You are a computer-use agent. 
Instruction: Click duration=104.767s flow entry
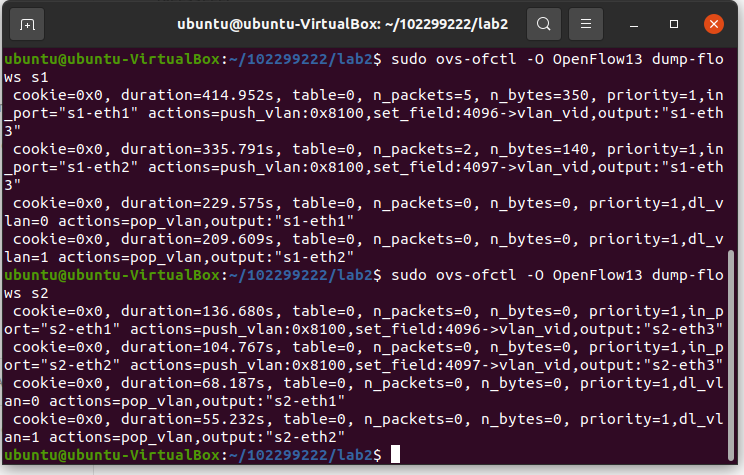pyautogui.click(x=197, y=347)
